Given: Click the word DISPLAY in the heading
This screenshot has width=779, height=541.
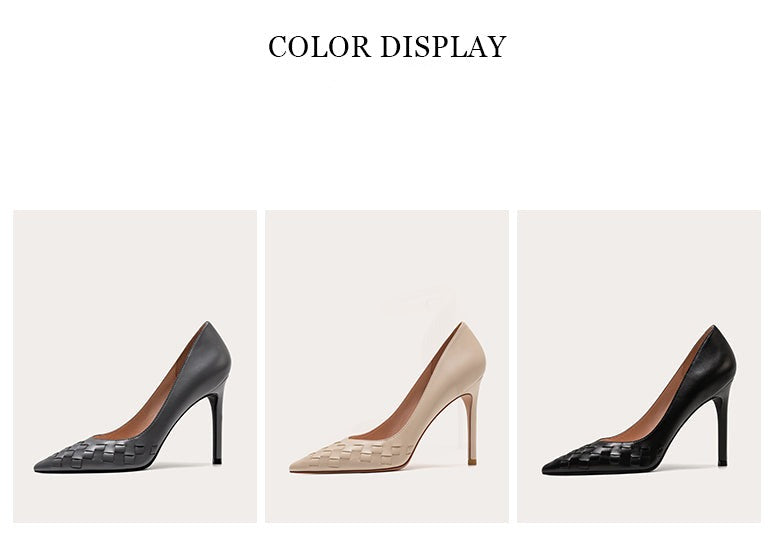Looking at the screenshot, I should [444, 47].
